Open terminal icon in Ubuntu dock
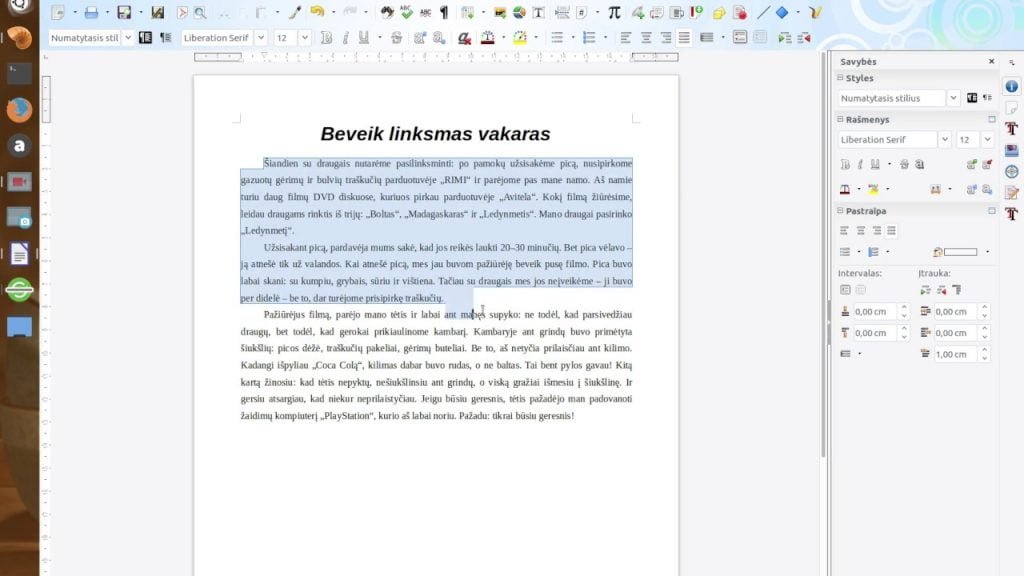Image resolution: width=1024 pixels, height=576 pixels. pos(19,73)
